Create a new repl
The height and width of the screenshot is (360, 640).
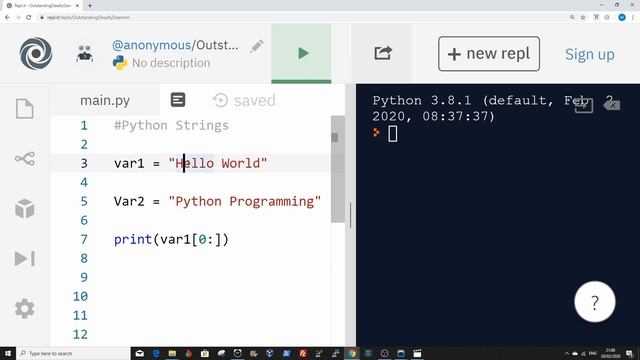tap(489, 54)
